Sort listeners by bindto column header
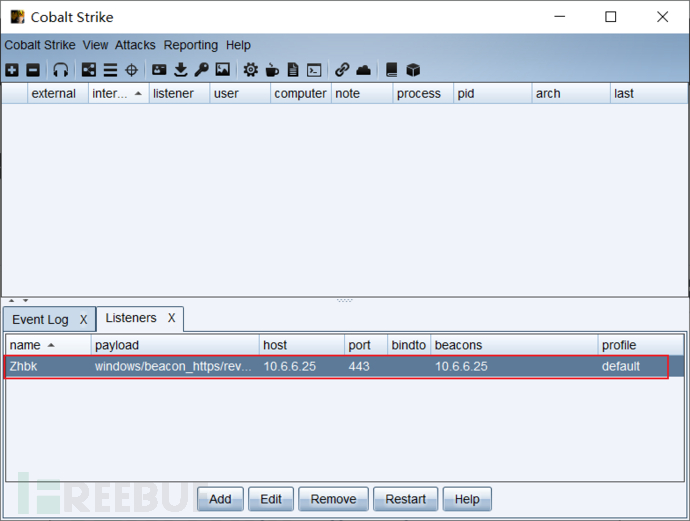The height and width of the screenshot is (521, 690). tap(409, 345)
